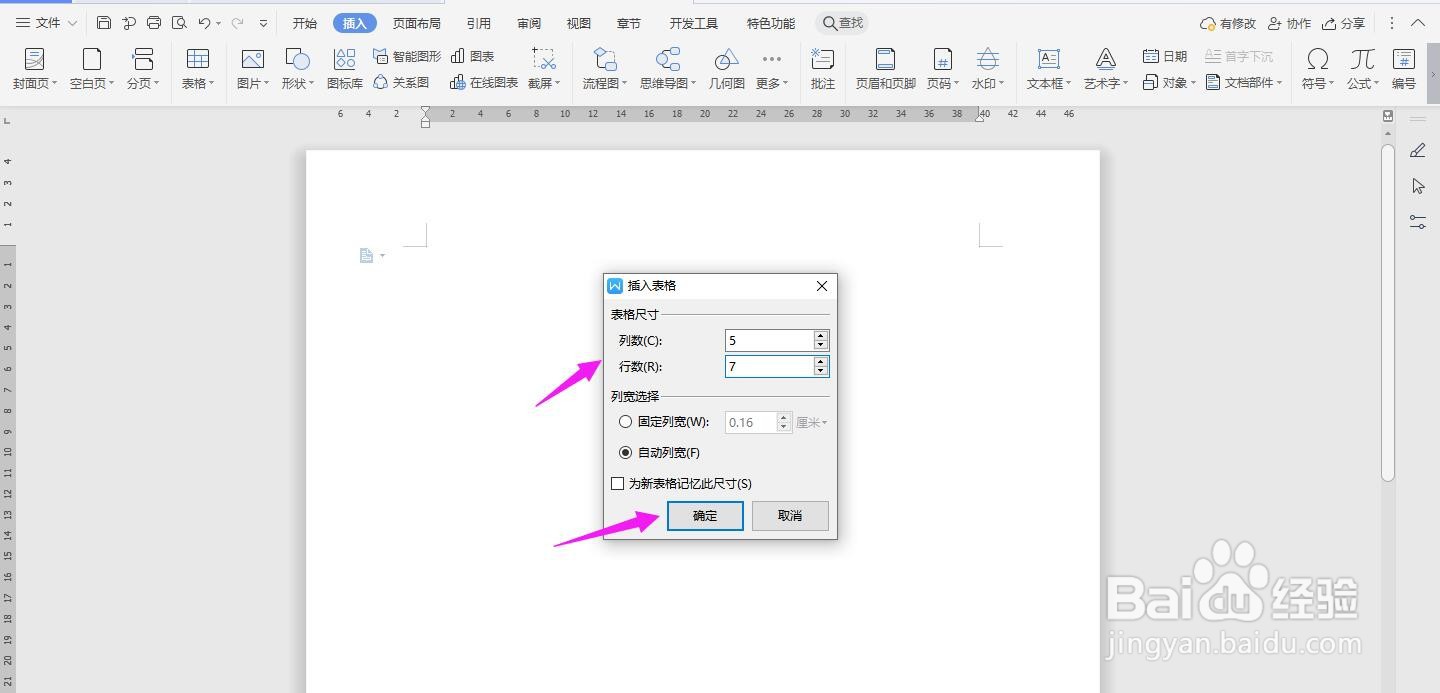
Task: Insert a 智能图形 smart graphic
Action: (407, 56)
